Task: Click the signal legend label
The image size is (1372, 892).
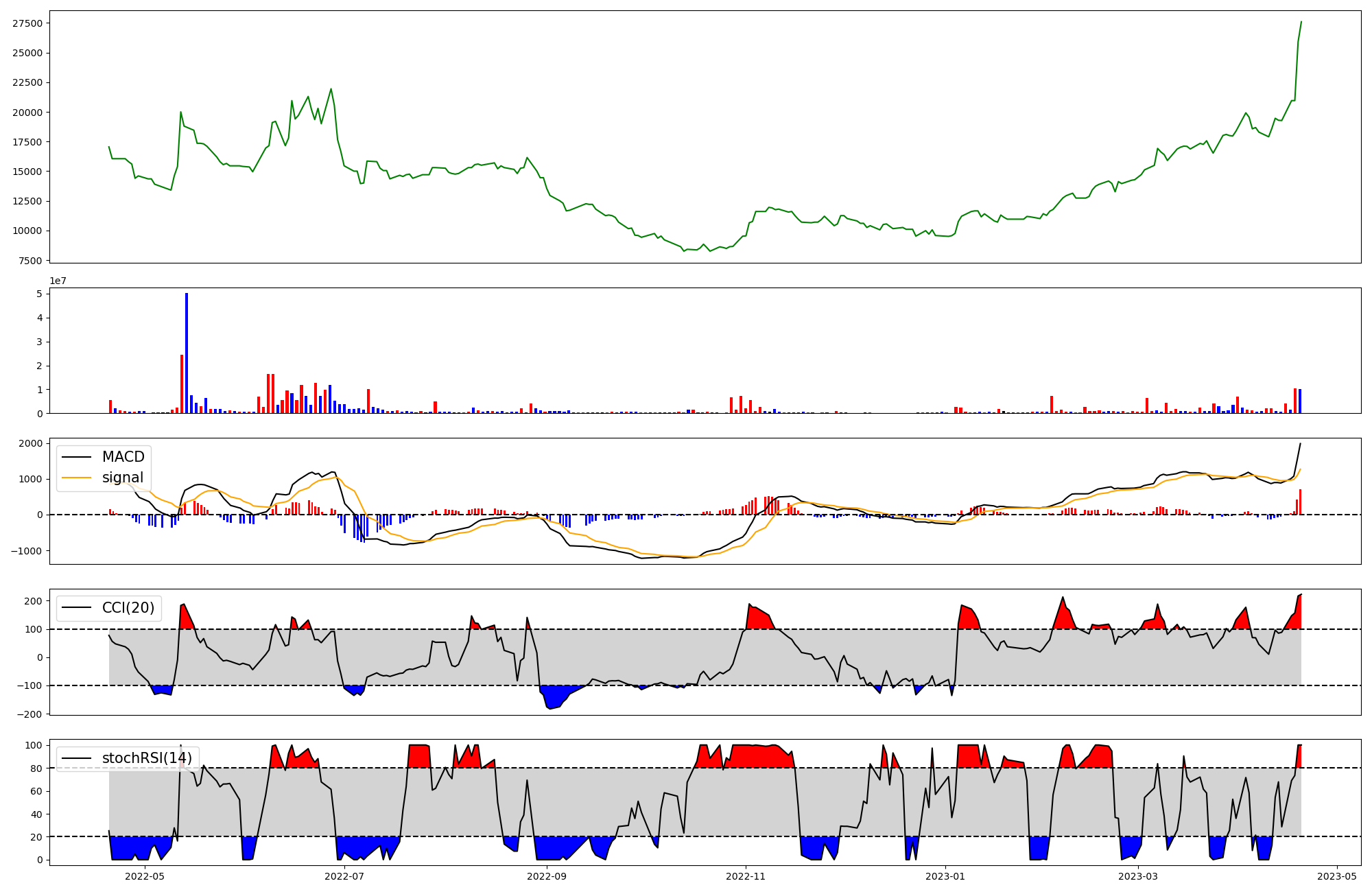Action: point(123,478)
